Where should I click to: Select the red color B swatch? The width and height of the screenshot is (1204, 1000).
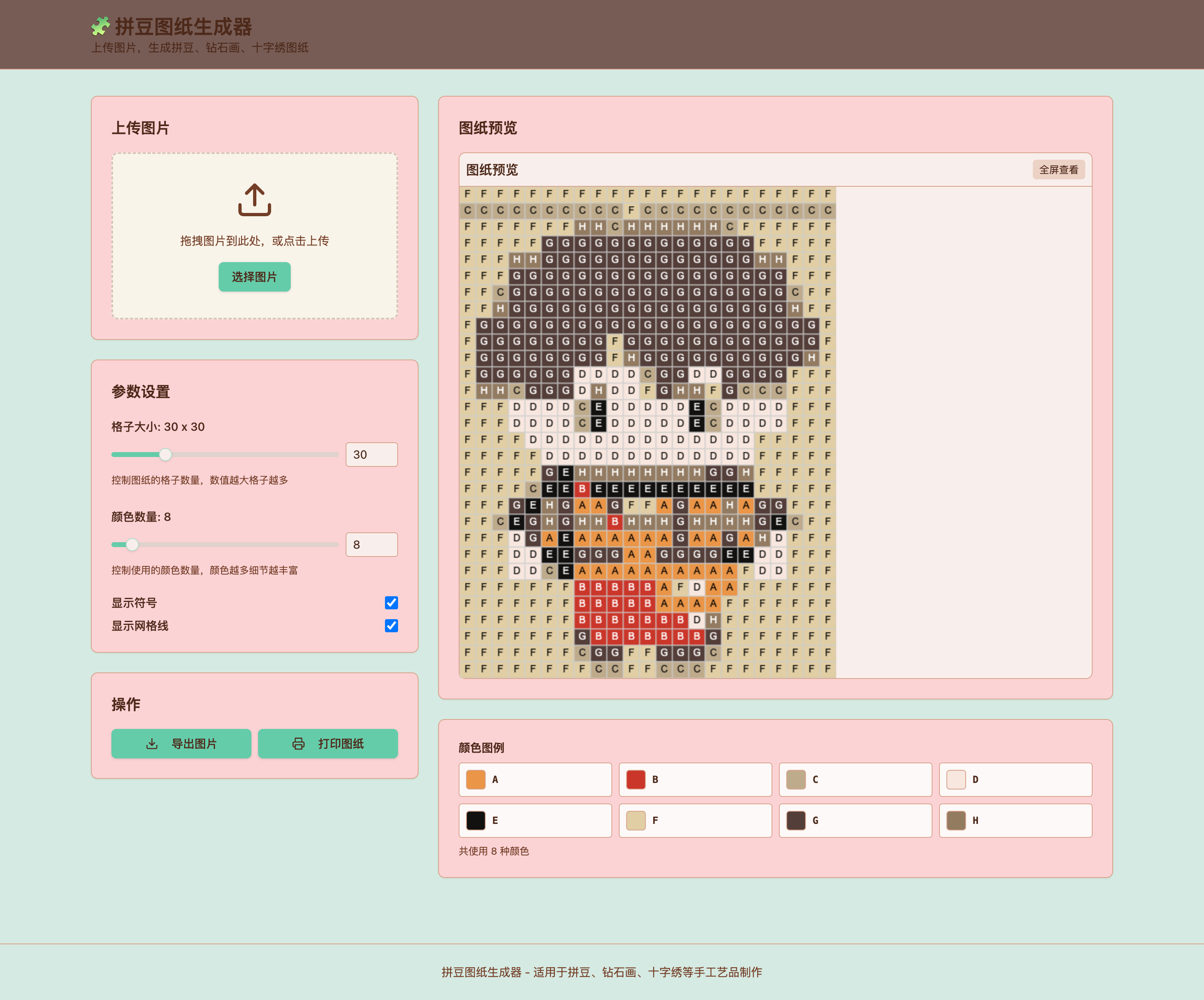[x=636, y=780]
